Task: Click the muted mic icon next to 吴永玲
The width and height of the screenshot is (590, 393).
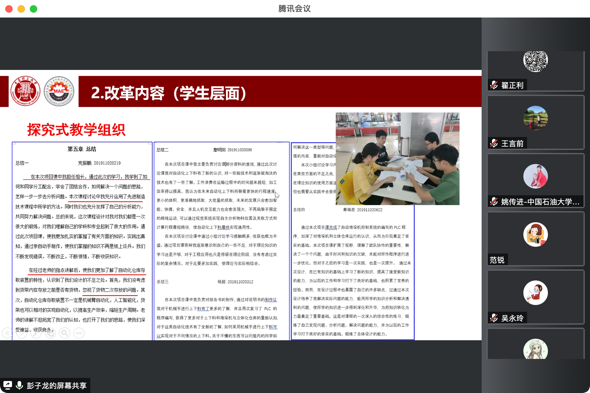Action: click(494, 318)
